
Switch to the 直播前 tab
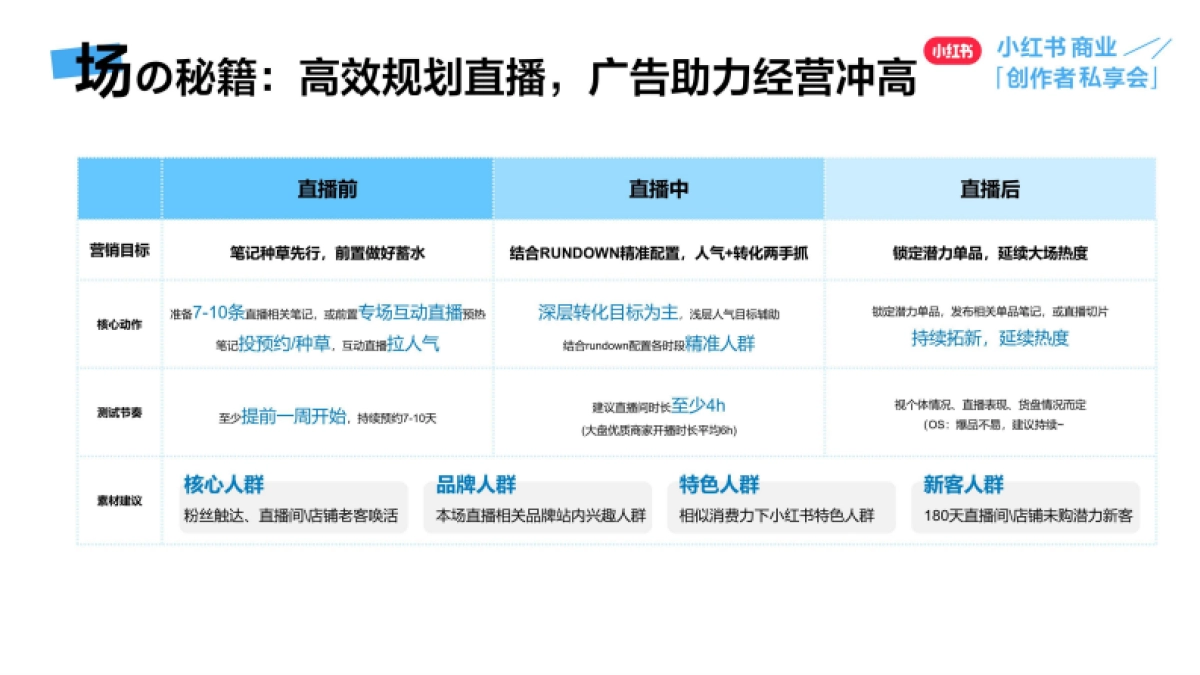328,187
